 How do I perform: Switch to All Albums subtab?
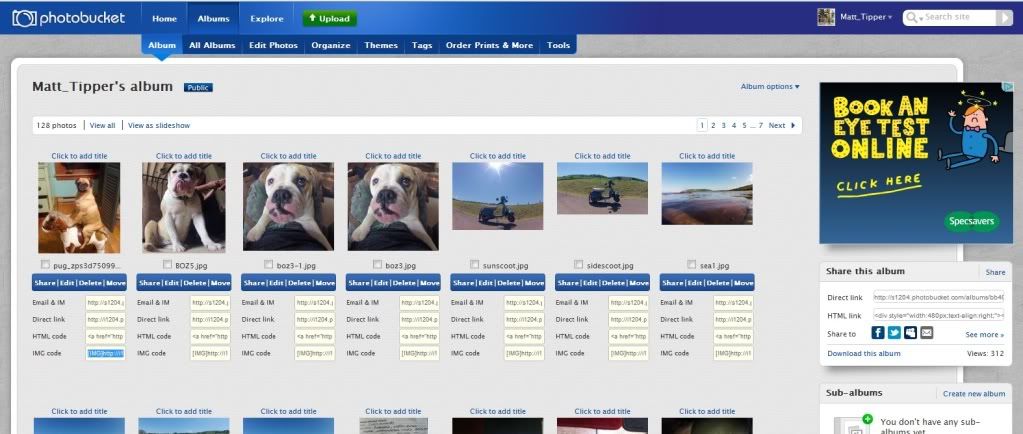pos(212,45)
